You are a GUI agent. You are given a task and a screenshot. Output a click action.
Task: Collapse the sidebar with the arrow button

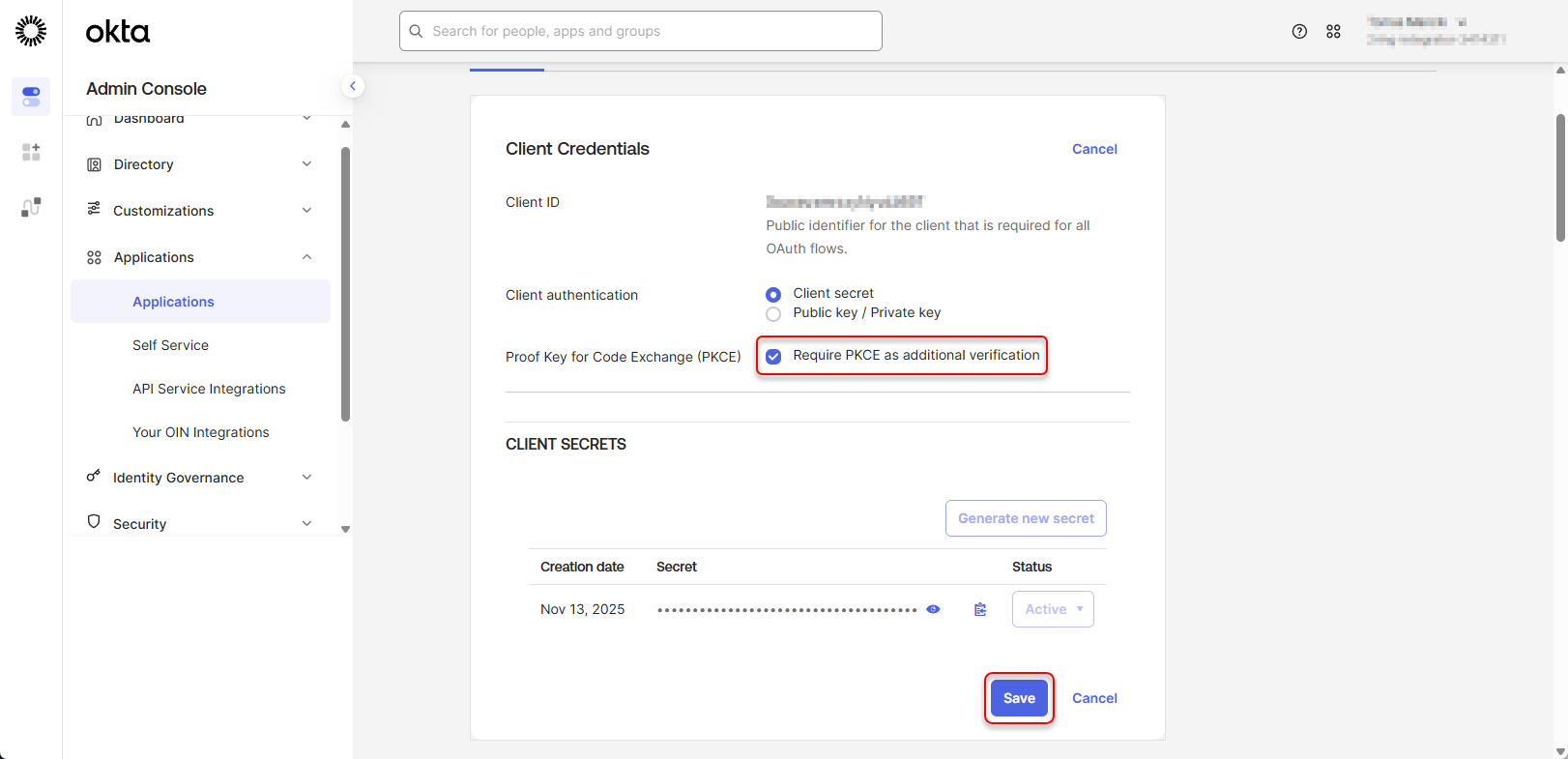tap(353, 86)
